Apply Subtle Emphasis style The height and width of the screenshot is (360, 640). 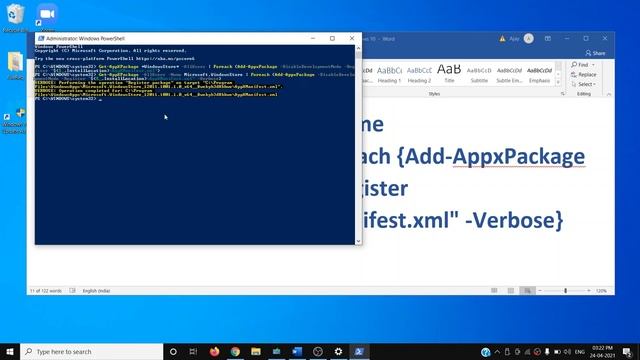[509, 74]
